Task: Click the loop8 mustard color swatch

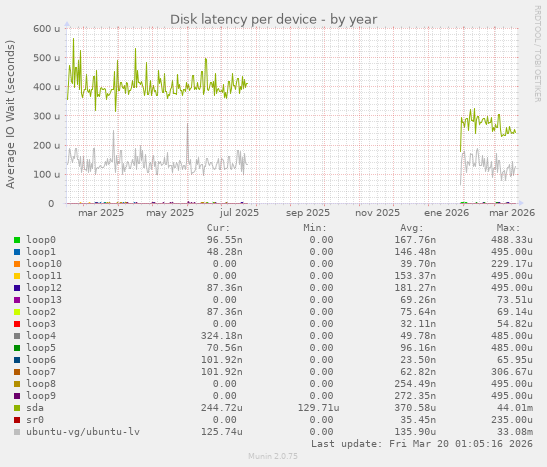Action: point(17,384)
